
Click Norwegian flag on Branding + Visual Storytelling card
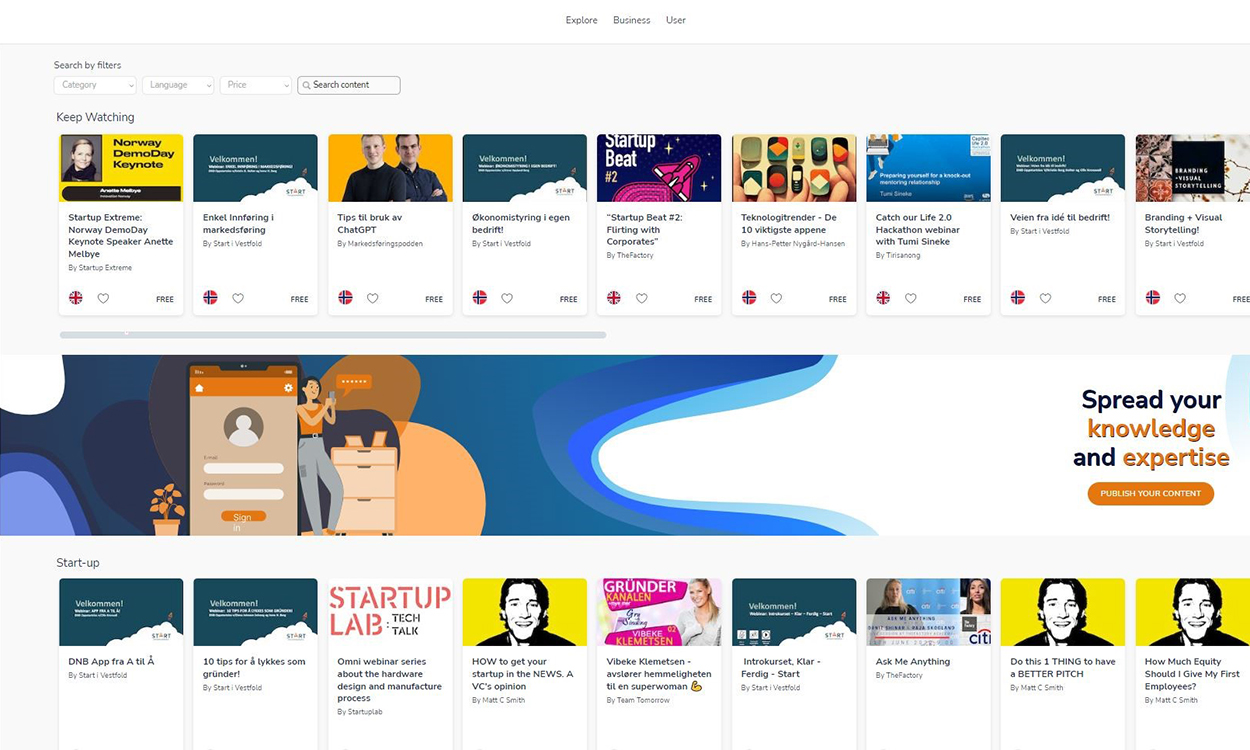coord(1152,298)
